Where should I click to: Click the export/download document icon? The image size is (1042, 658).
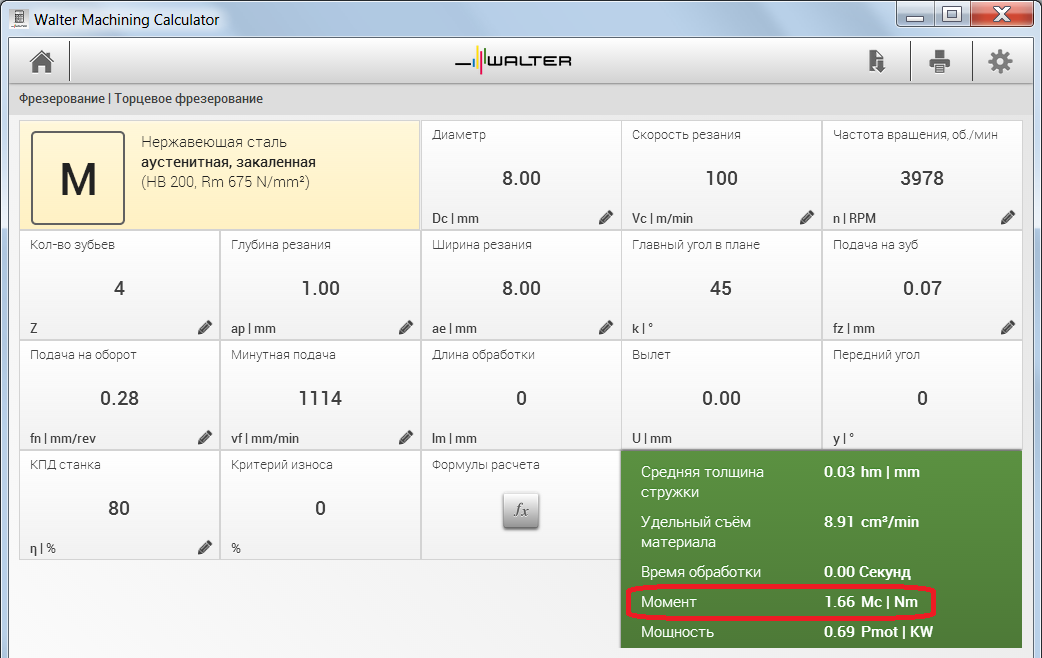[877, 61]
